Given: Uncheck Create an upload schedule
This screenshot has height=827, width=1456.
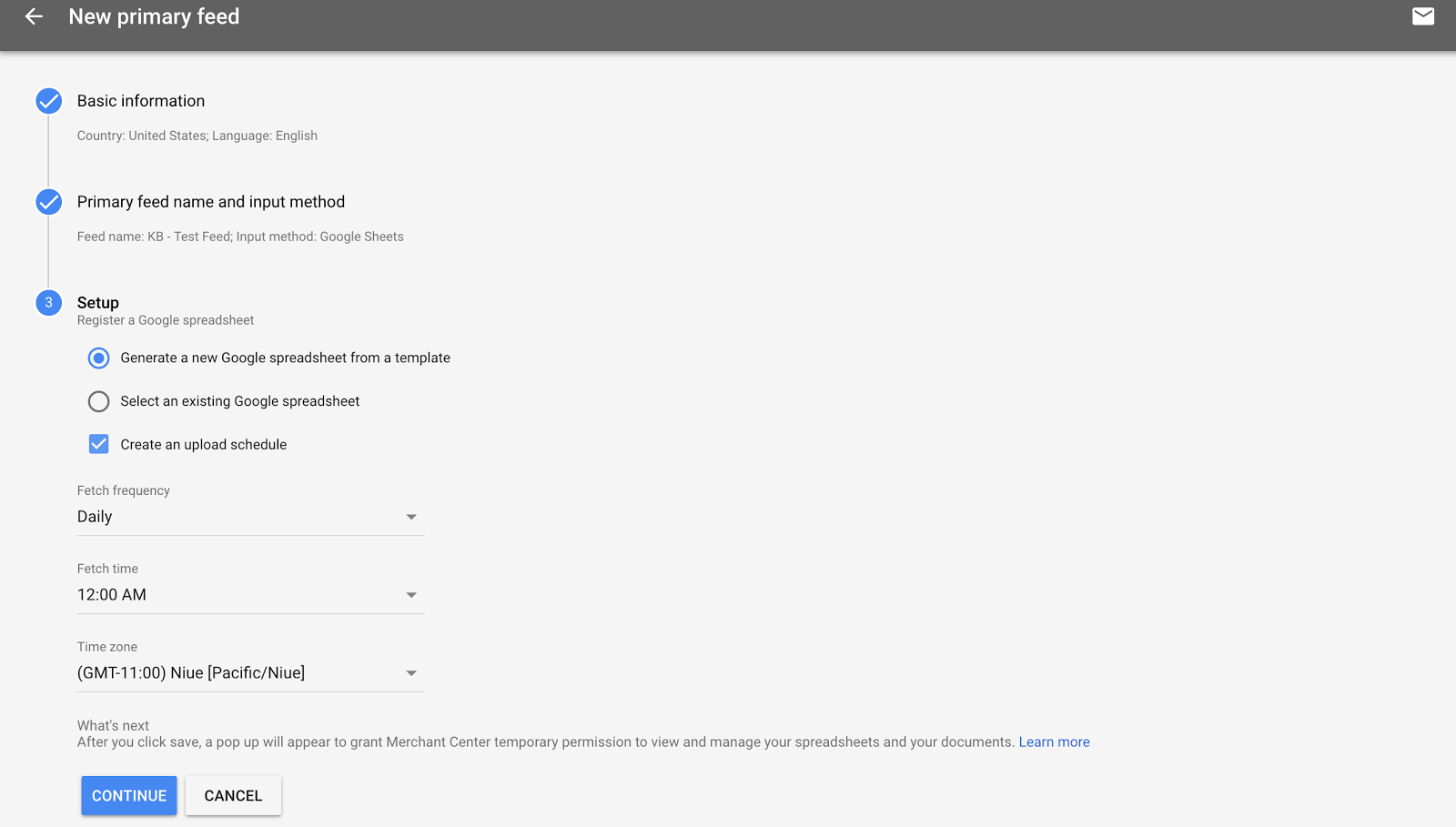Looking at the screenshot, I should [99, 444].
